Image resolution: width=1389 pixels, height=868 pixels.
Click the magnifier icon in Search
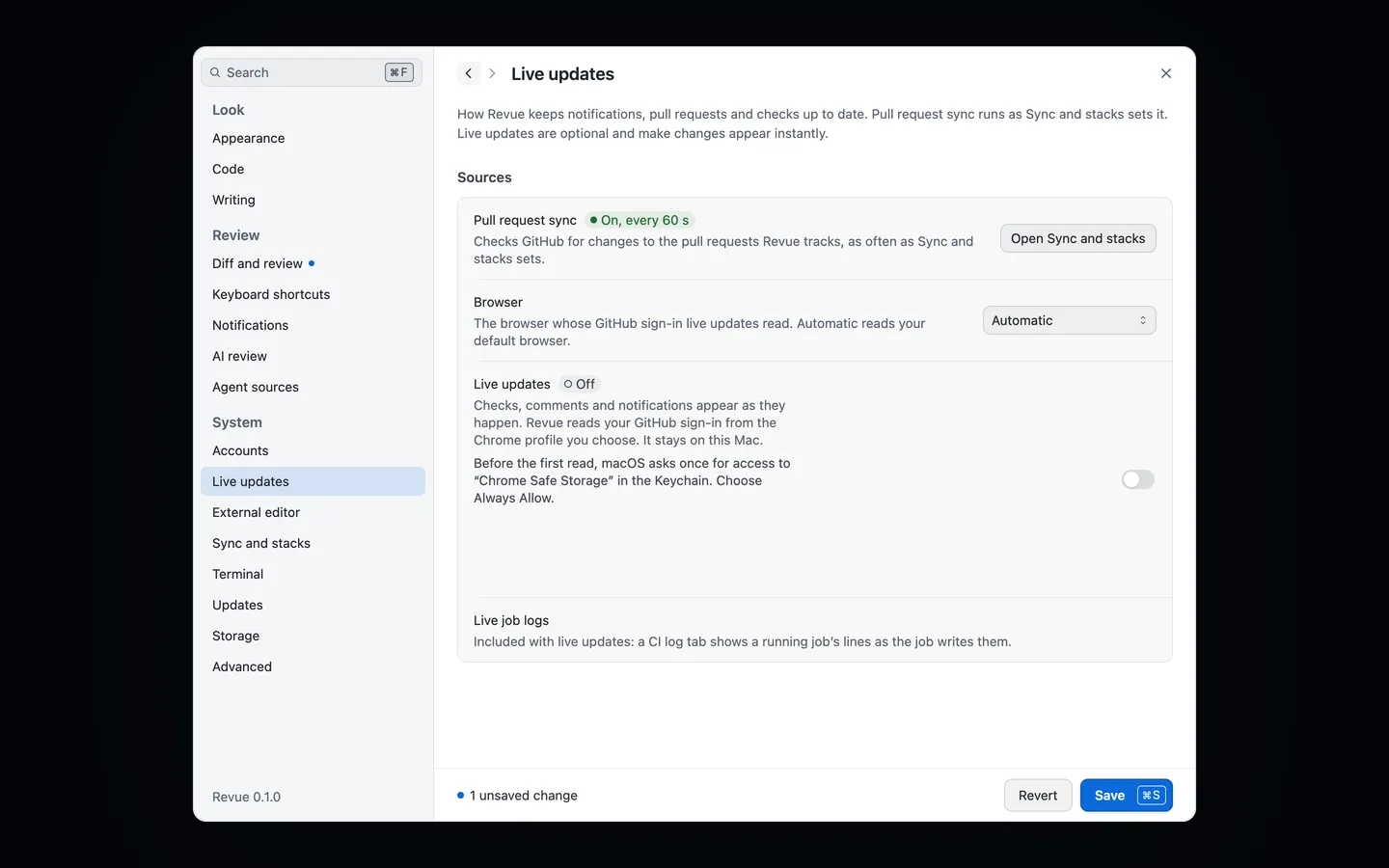215,72
